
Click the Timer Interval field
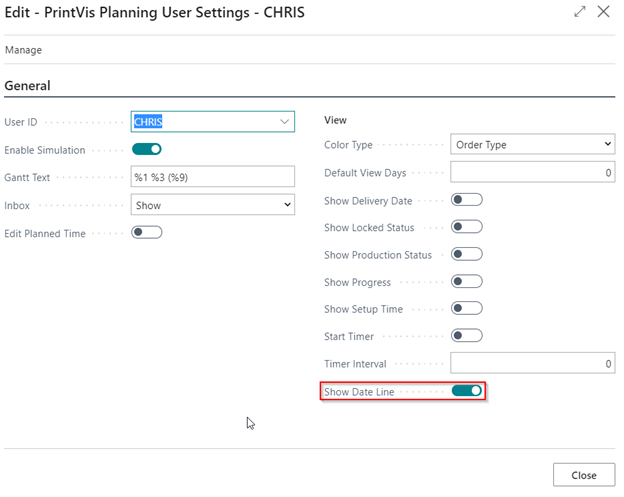532,363
